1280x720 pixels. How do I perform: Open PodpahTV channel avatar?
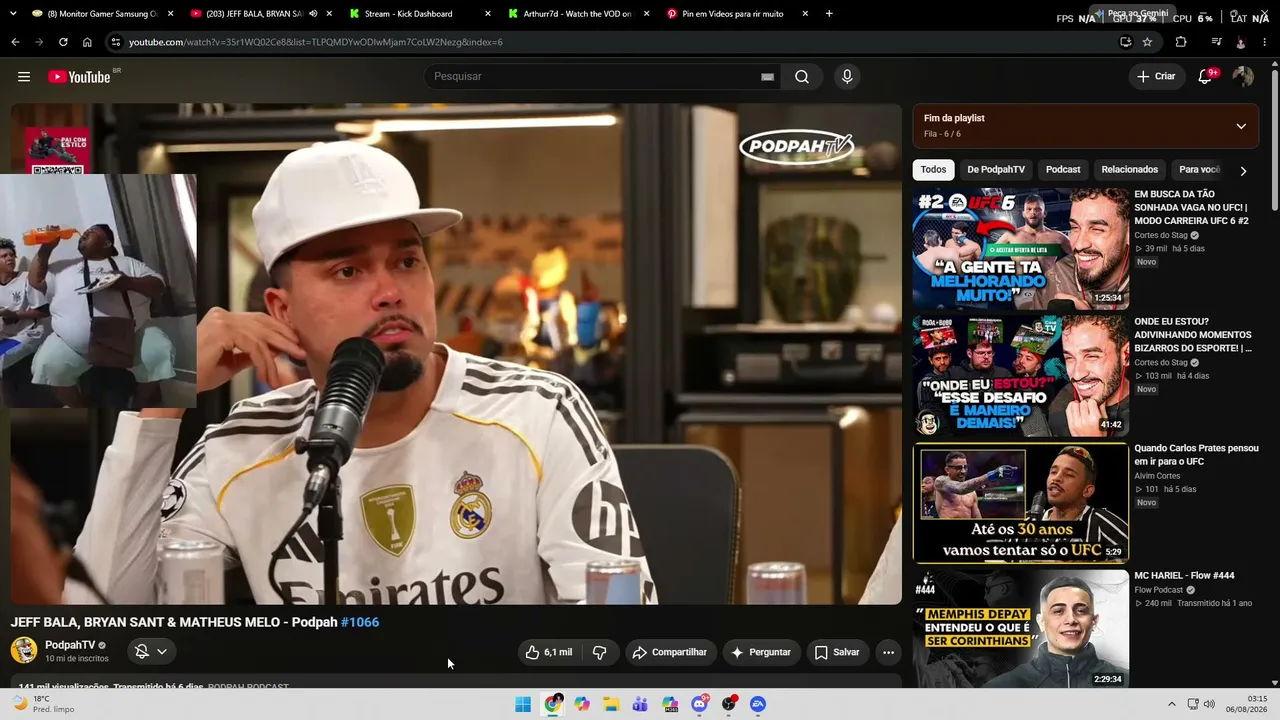pyautogui.click(x=24, y=650)
